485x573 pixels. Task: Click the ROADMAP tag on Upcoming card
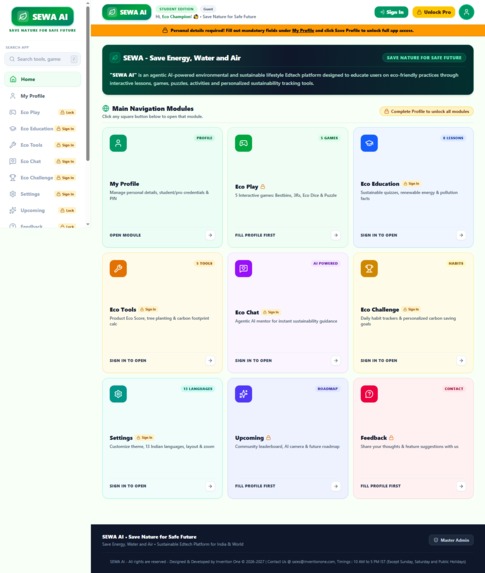[x=328, y=388]
